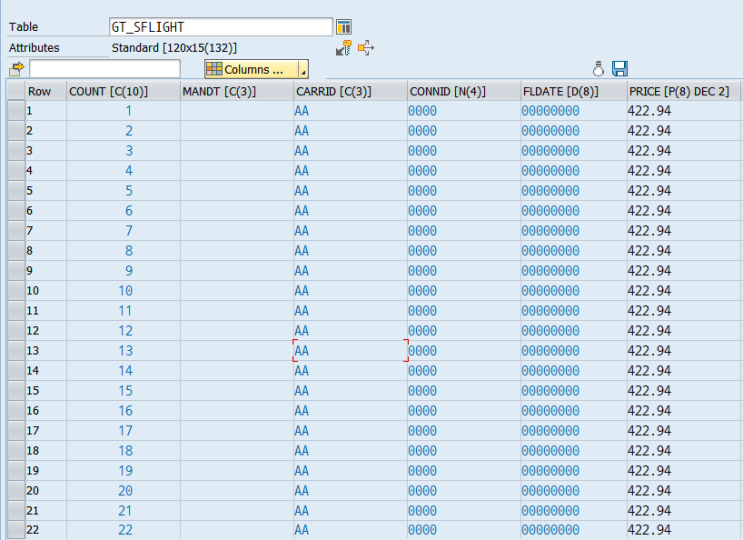Select row 1 using its row selector

(16, 111)
